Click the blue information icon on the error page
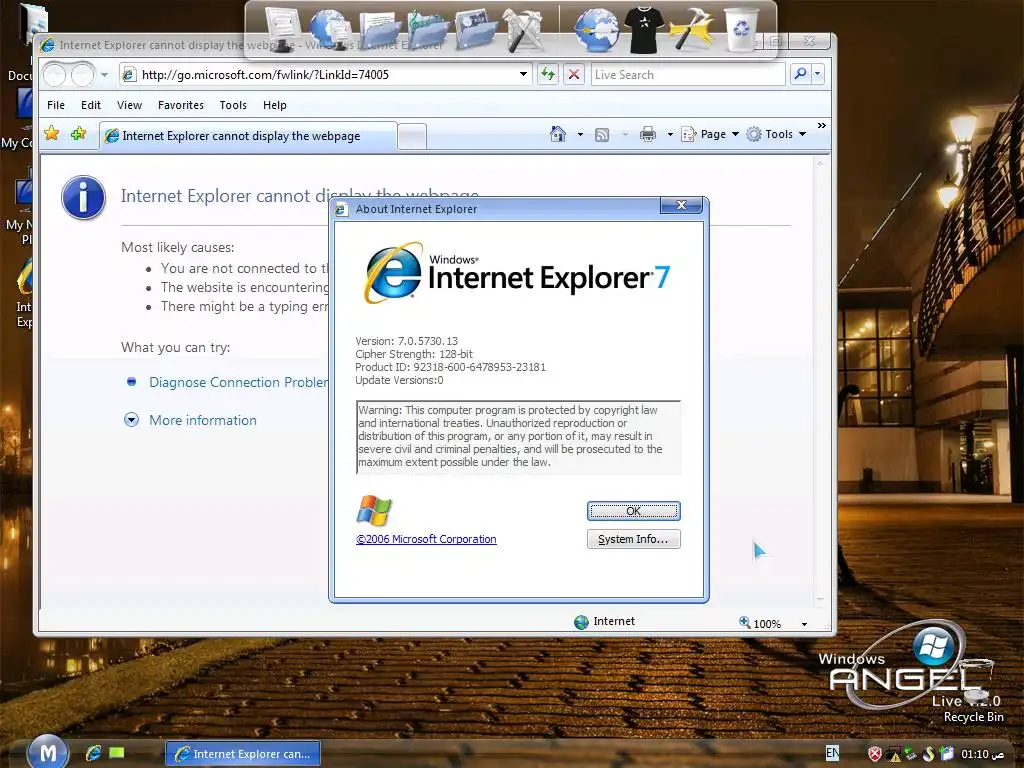This screenshot has width=1024, height=768. tap(83, 197)
